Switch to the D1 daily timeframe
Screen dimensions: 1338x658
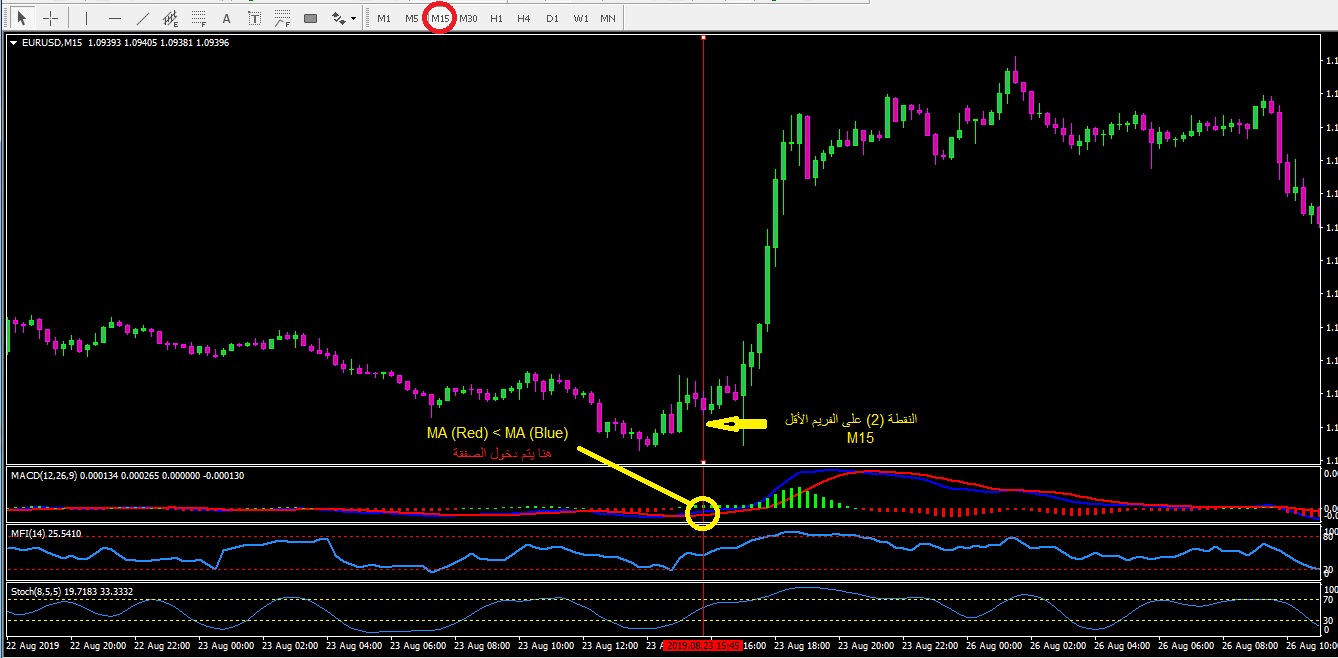point(552,18)
